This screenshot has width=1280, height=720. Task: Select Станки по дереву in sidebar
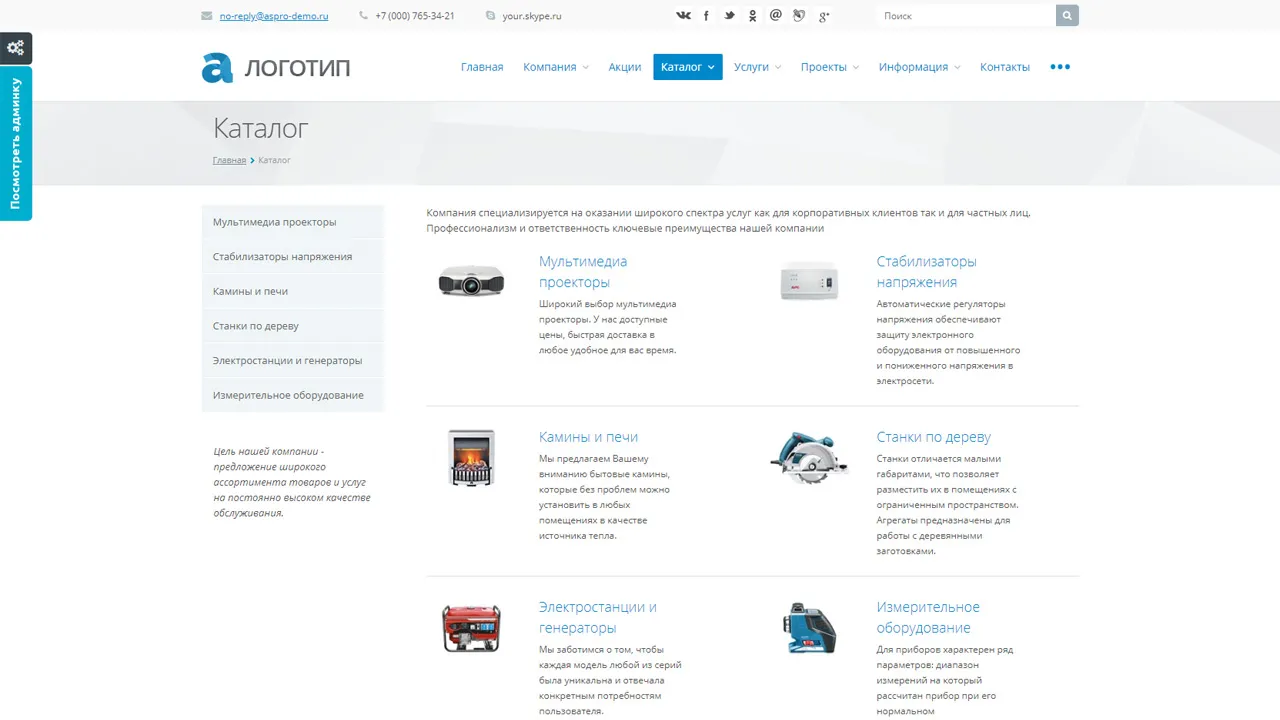pos(293,326)
